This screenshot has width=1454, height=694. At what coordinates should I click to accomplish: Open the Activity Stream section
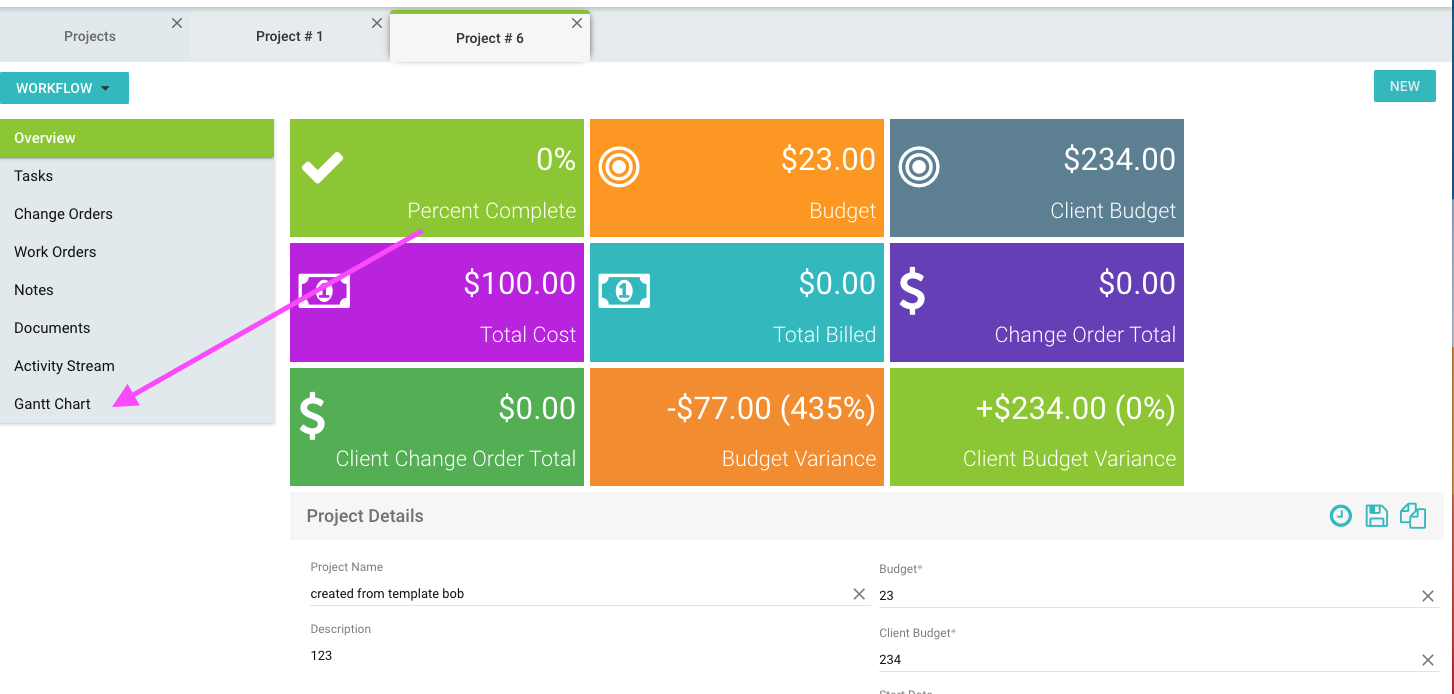coord(64,366)
